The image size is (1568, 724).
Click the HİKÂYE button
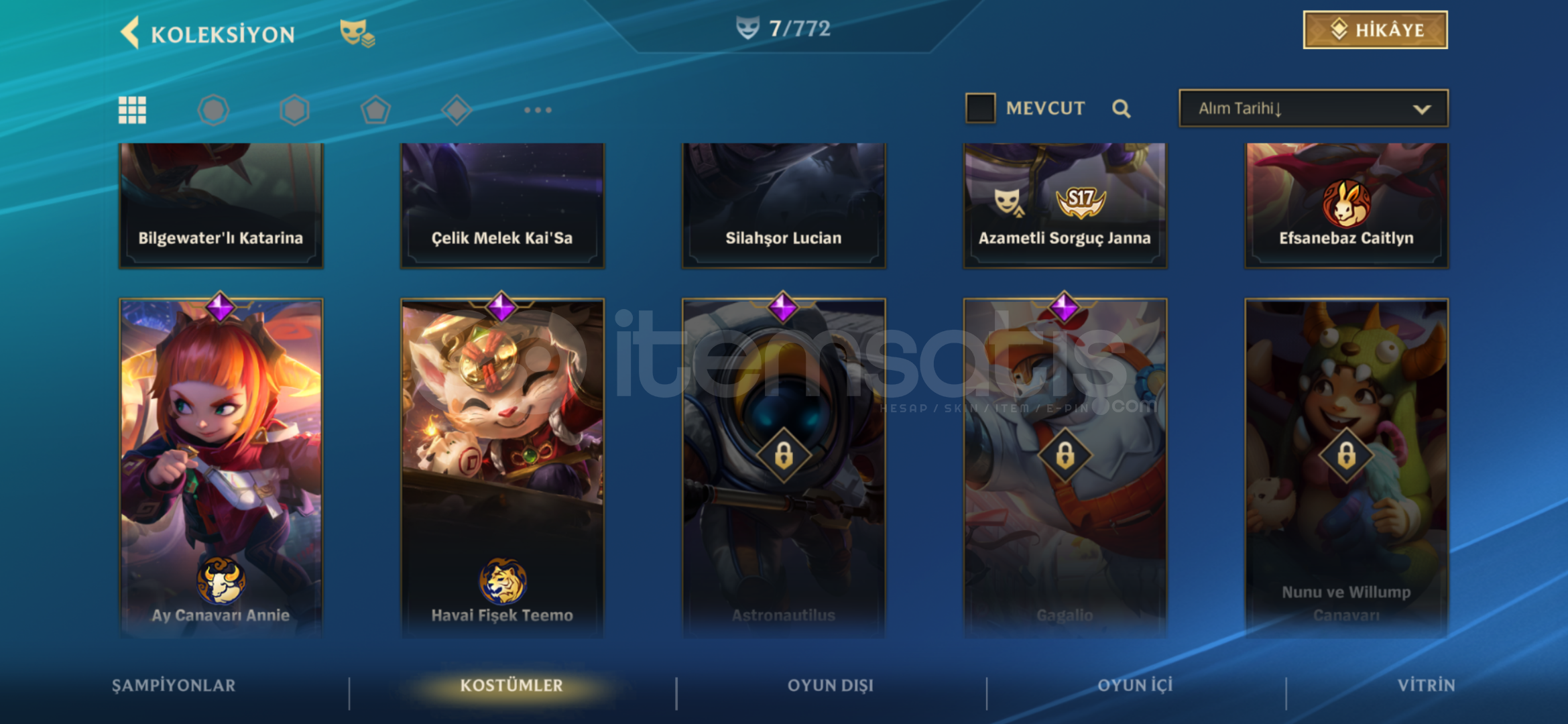point(1375,30)
